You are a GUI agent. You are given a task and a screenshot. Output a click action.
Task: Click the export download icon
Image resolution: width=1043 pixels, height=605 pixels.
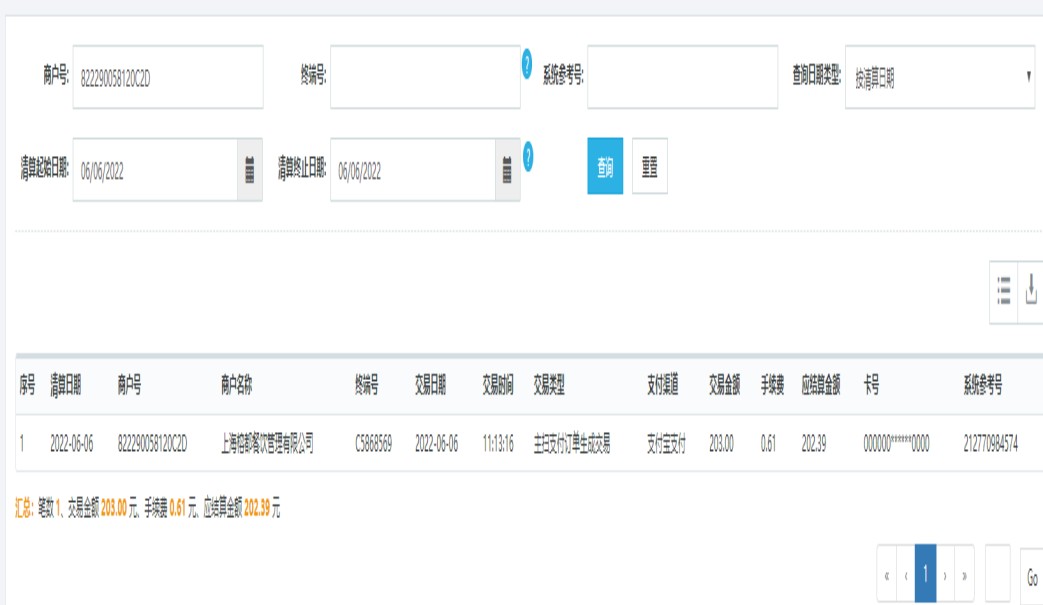point(1031,291)
